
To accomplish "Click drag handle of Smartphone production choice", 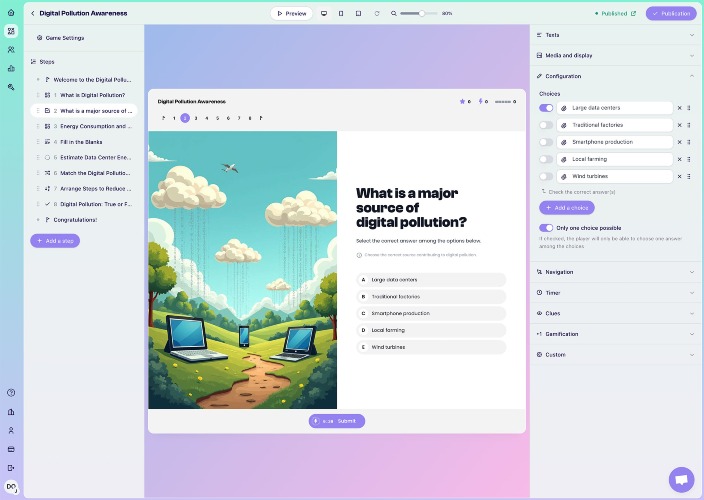I will [x=689, y=142].
